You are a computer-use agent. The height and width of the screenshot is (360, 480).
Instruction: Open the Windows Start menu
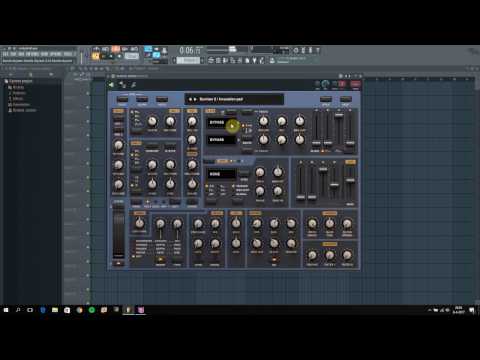[x=6, y=310]
